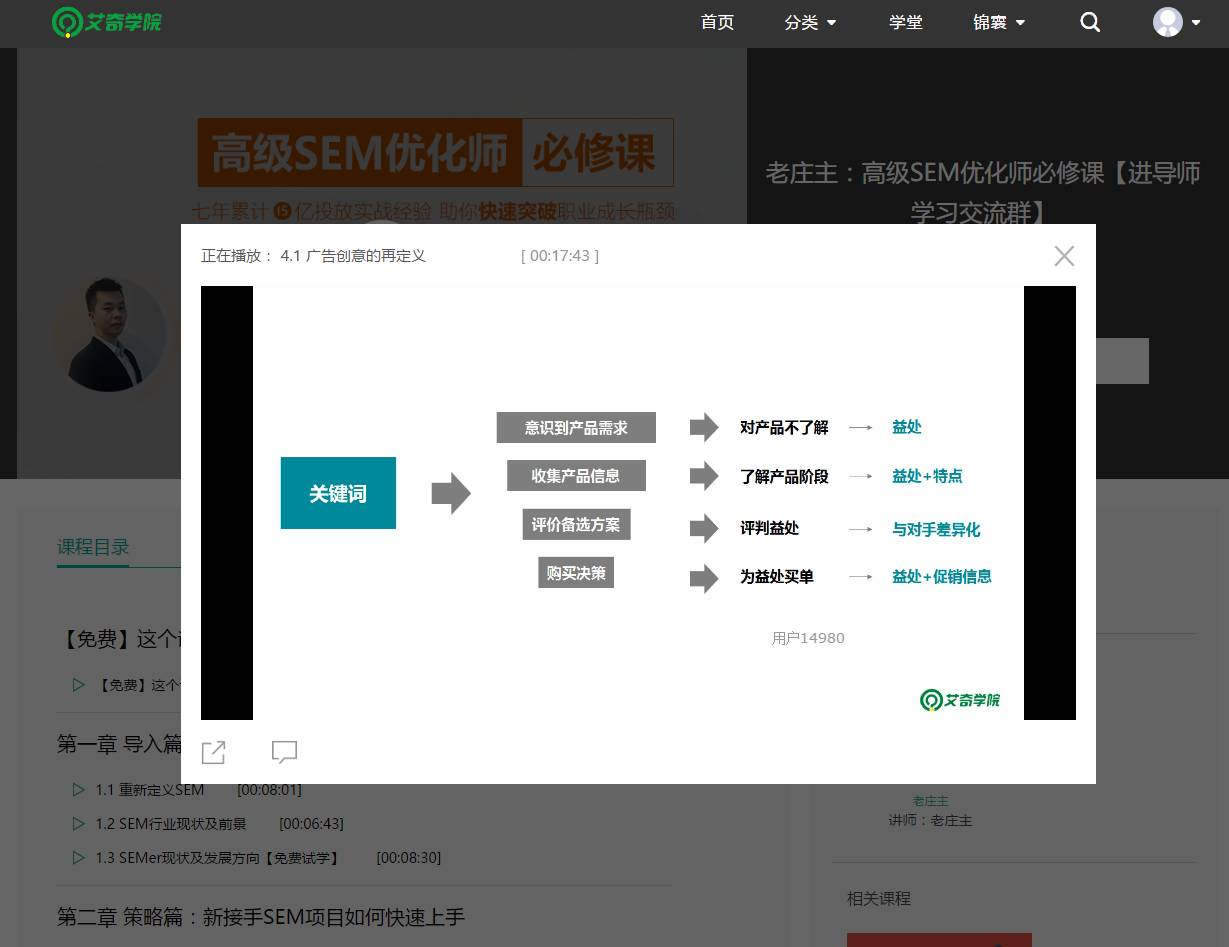Click play icon beside 1.1 重新定义SEM
Screen dimensions: 1229x947
click(78, 790)
